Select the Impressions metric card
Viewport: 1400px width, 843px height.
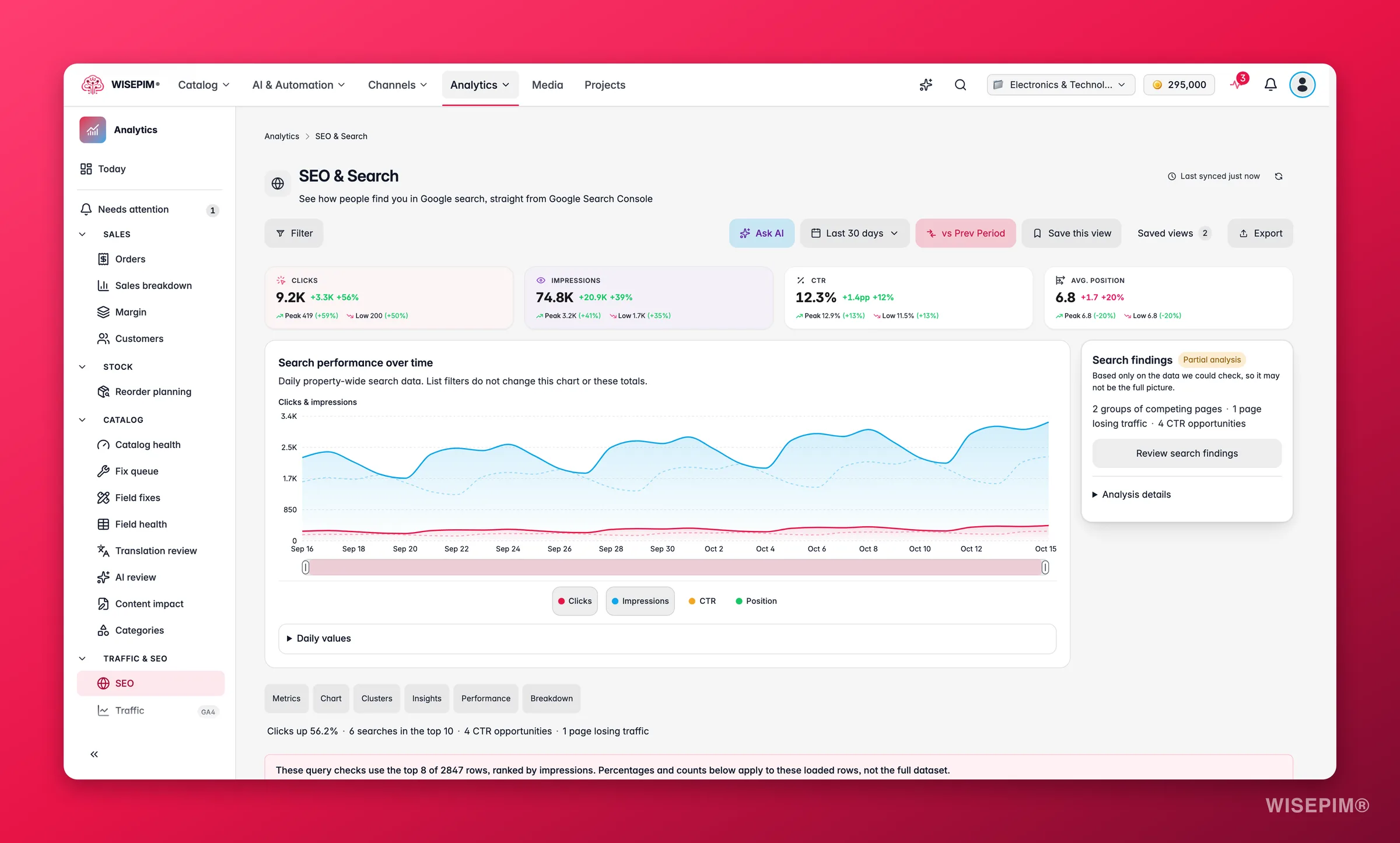coord(649,298)
